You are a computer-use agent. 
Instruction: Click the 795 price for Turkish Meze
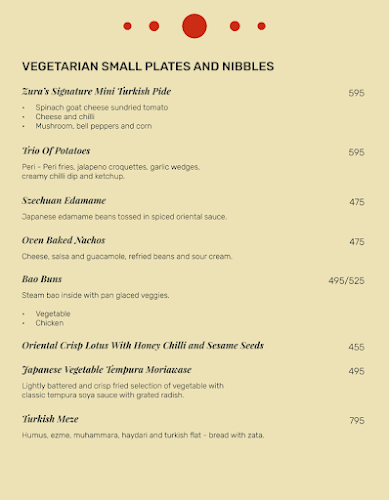tap(357, 420)
